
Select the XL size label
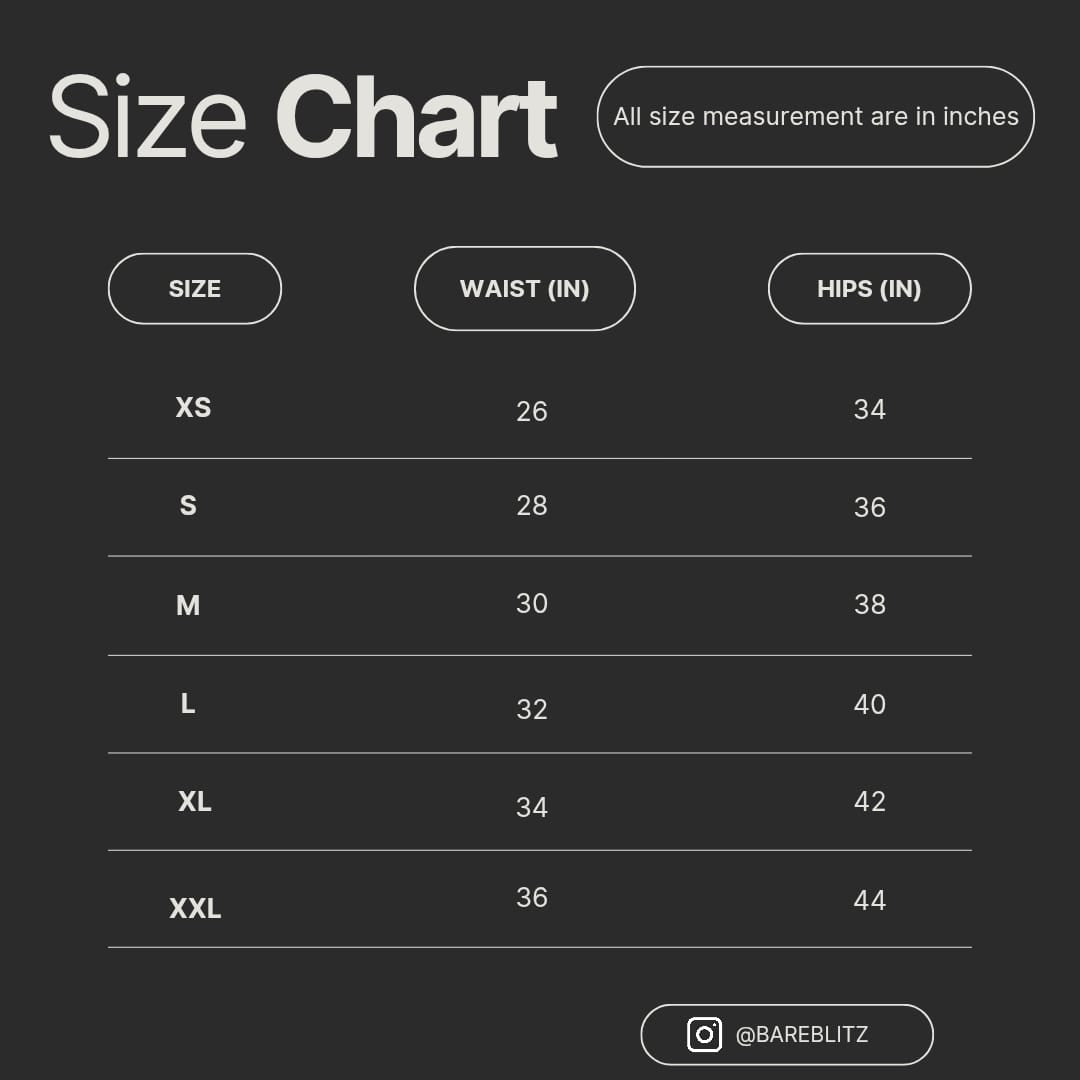[195, 801]
